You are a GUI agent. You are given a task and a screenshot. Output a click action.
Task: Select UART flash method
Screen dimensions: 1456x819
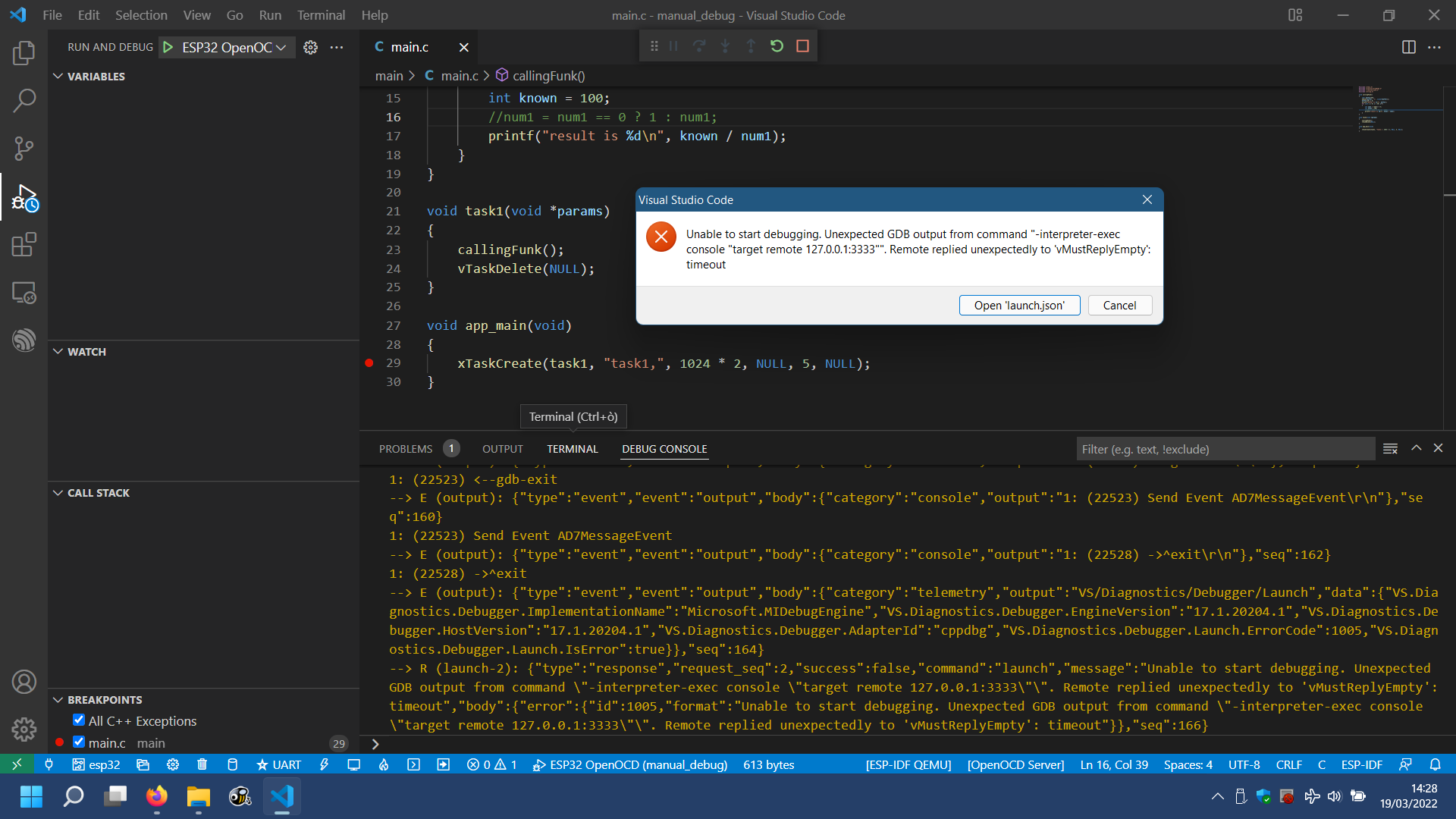click(278, 764)
